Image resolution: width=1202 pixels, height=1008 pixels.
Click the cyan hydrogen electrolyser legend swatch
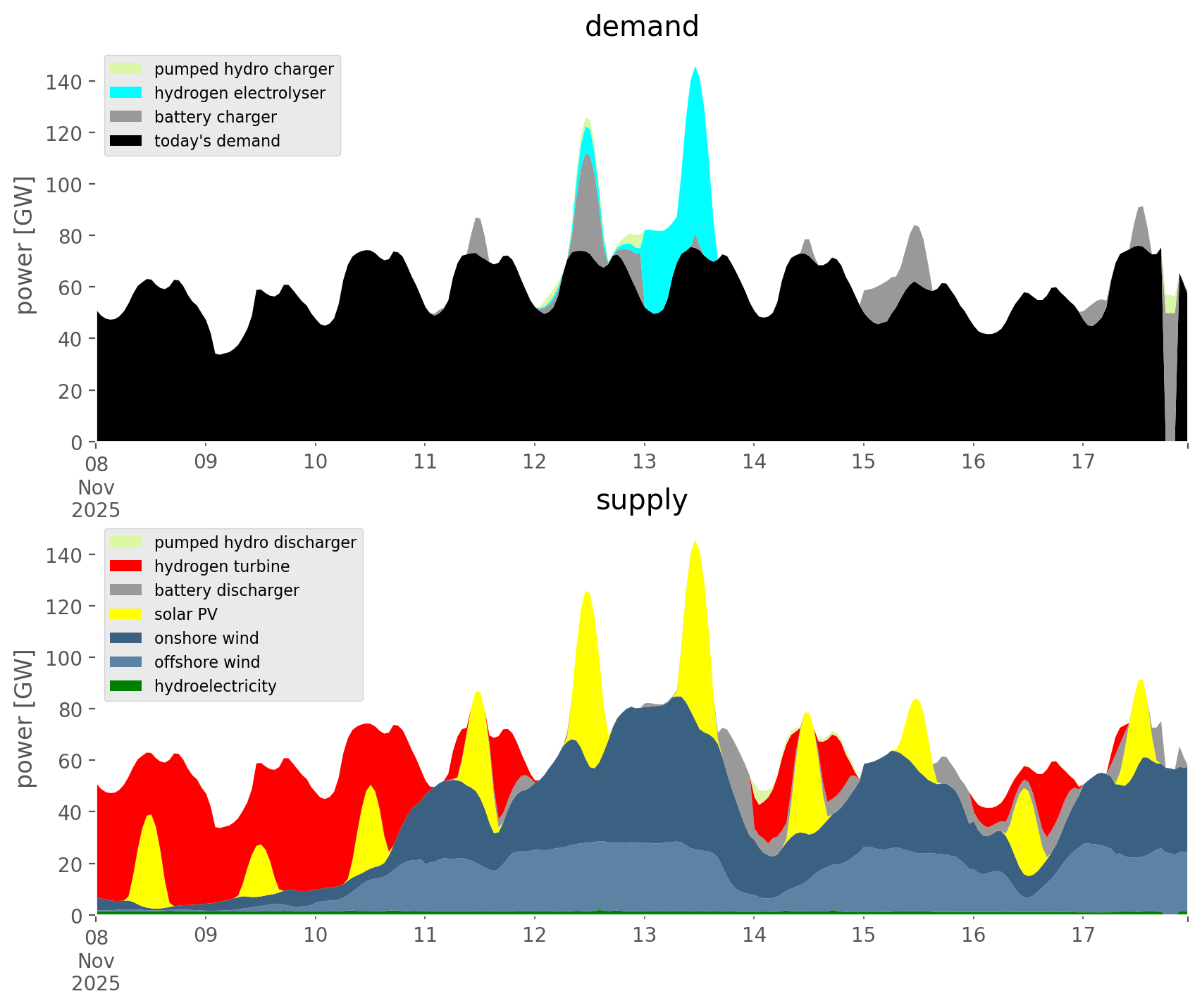pos(126,93)
